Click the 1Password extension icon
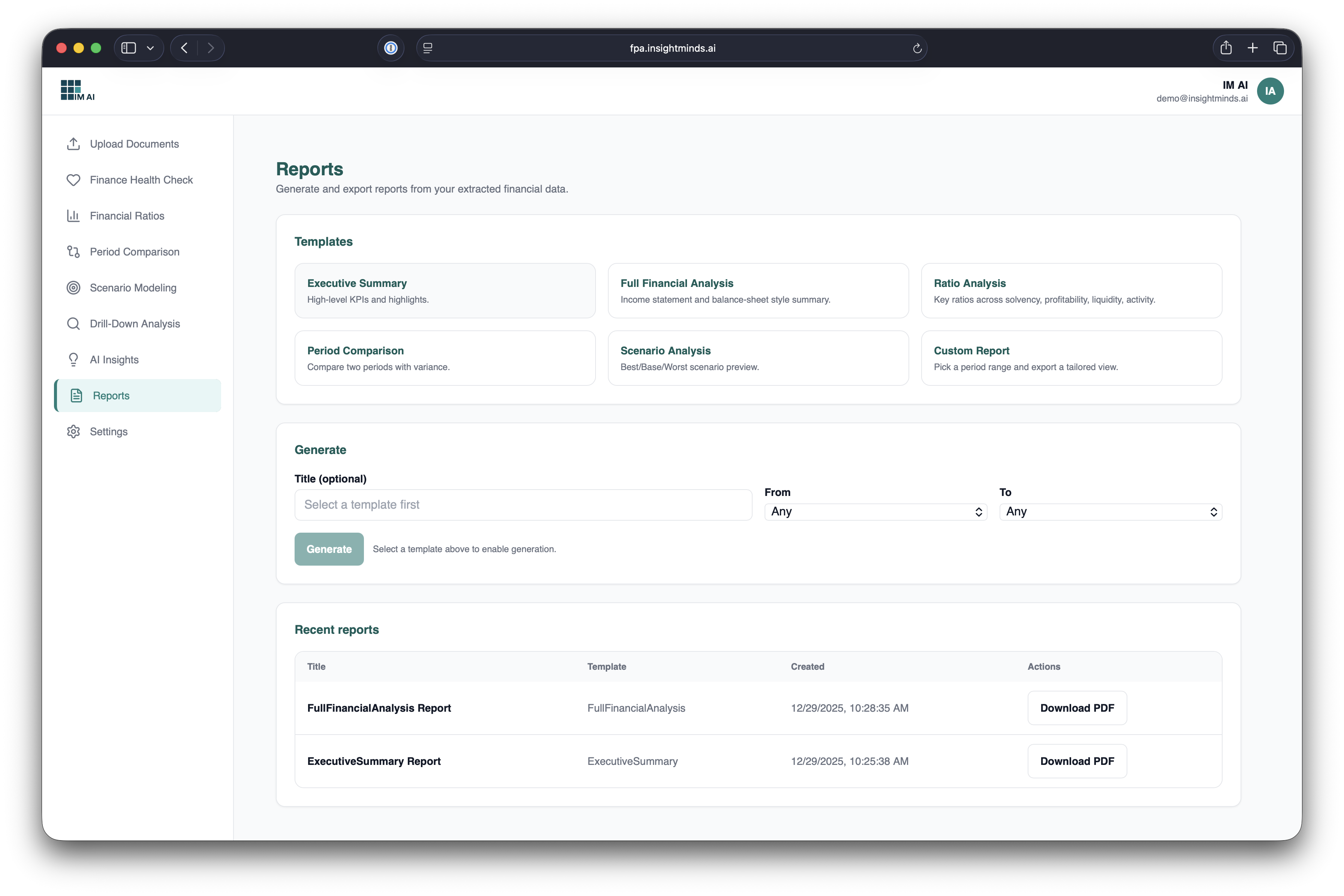This screenshot has width=1344, height=896. point(391,48)
